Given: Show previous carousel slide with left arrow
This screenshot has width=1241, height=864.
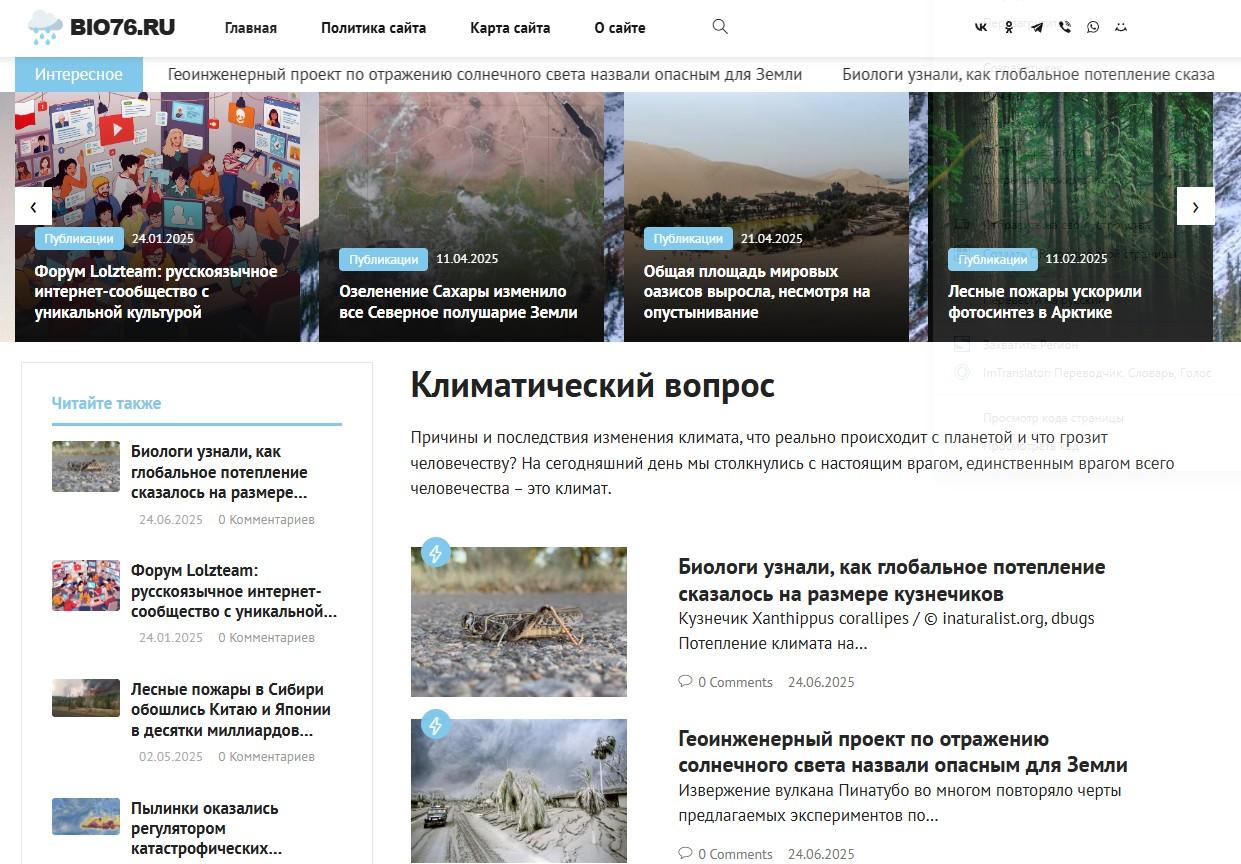Looking at the screenshot, I should coord(33,206).
